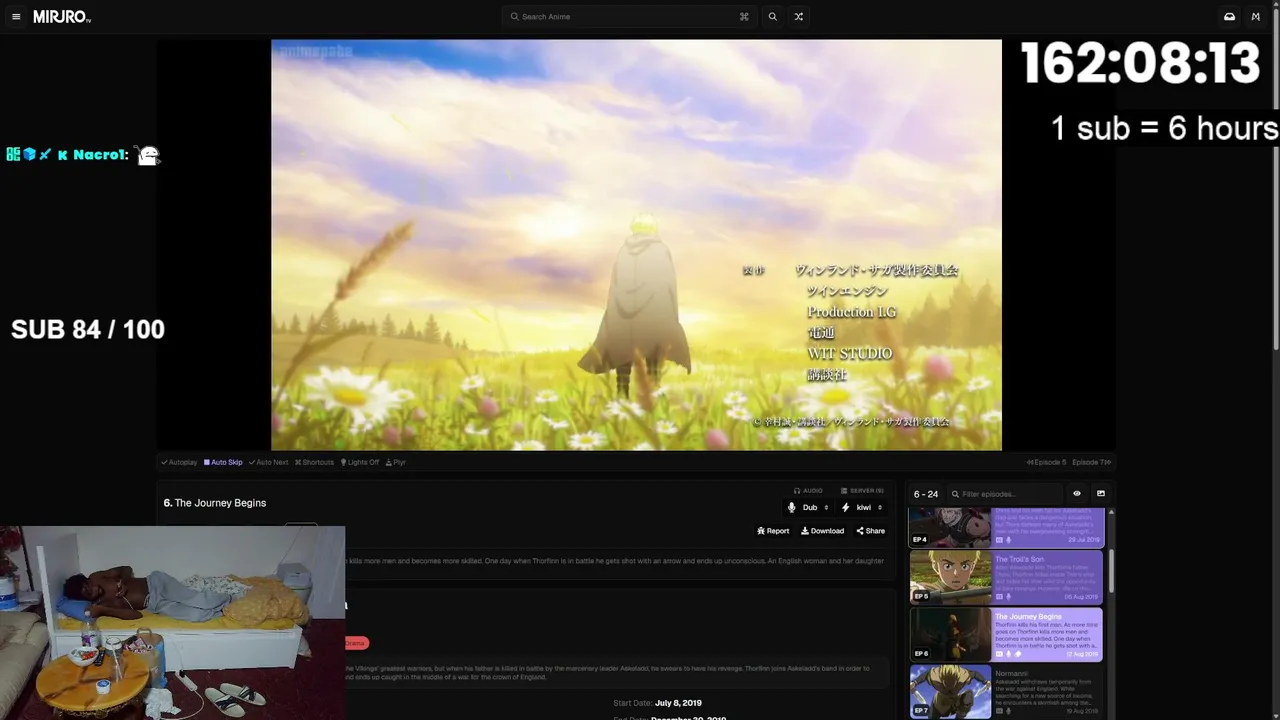The image size is (1280, 720).
Task: Share this episode
Action: 870,531
